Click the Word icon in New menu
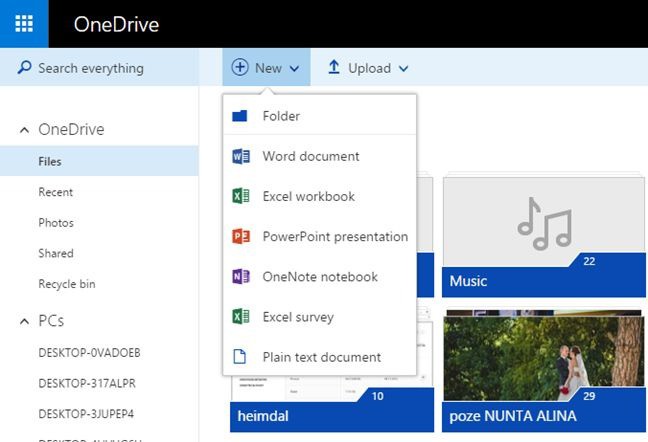Screen dimensions: 648x442 pyautogui.click(x=241, y=157)
